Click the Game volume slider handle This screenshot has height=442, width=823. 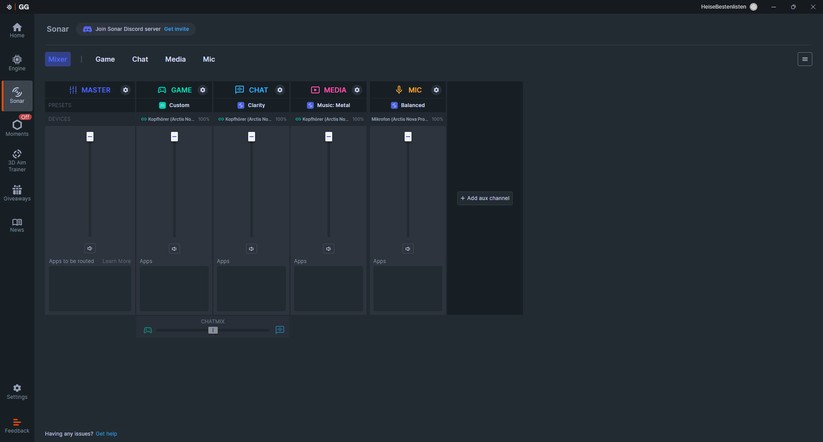coord(174,136)
